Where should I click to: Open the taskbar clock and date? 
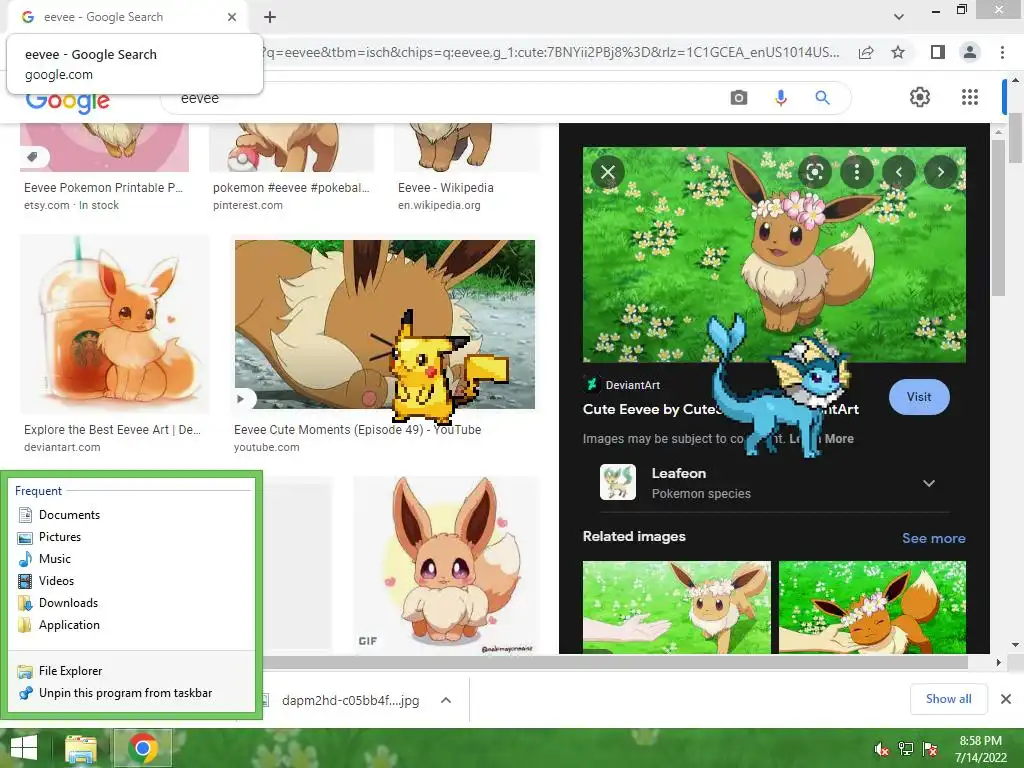[981, 748]
